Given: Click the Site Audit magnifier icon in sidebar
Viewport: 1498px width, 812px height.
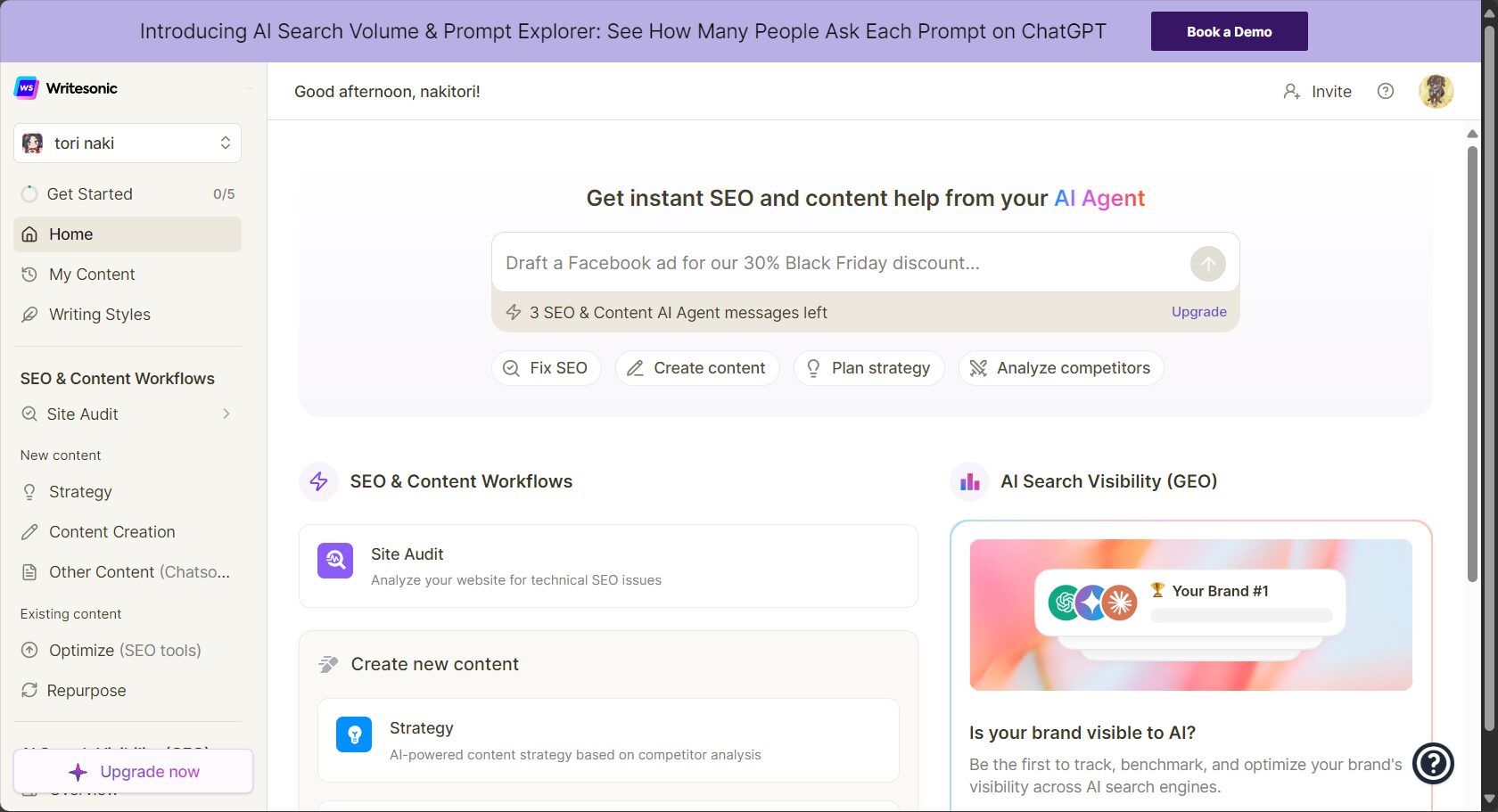Looking at the screenshot, I should (x=29, y=414).
